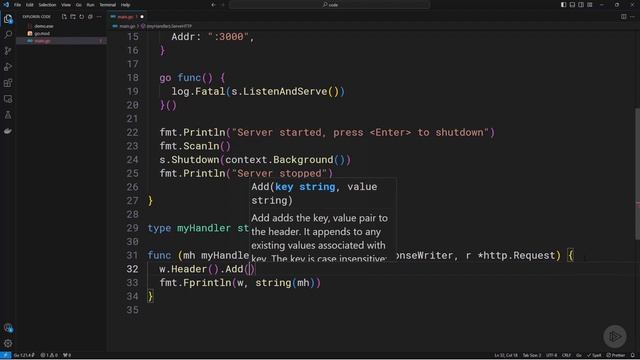The width and height of the screenshot is (640, 360).
Task: Open Explorer more actions ellipsis
Action: pos(99,17)
